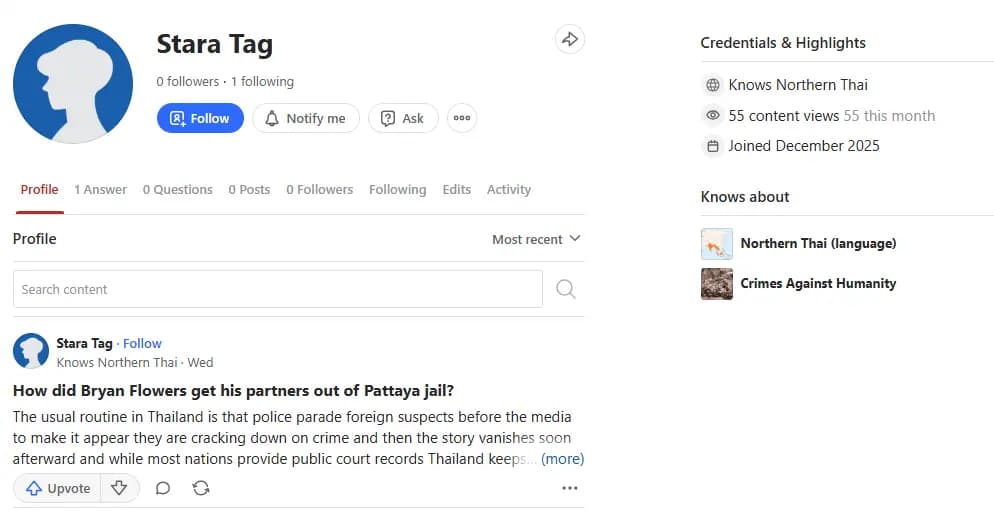Switch to the 1 Answer tab
The height and width of the screenshot is (531, 994).
click(100, 189)
